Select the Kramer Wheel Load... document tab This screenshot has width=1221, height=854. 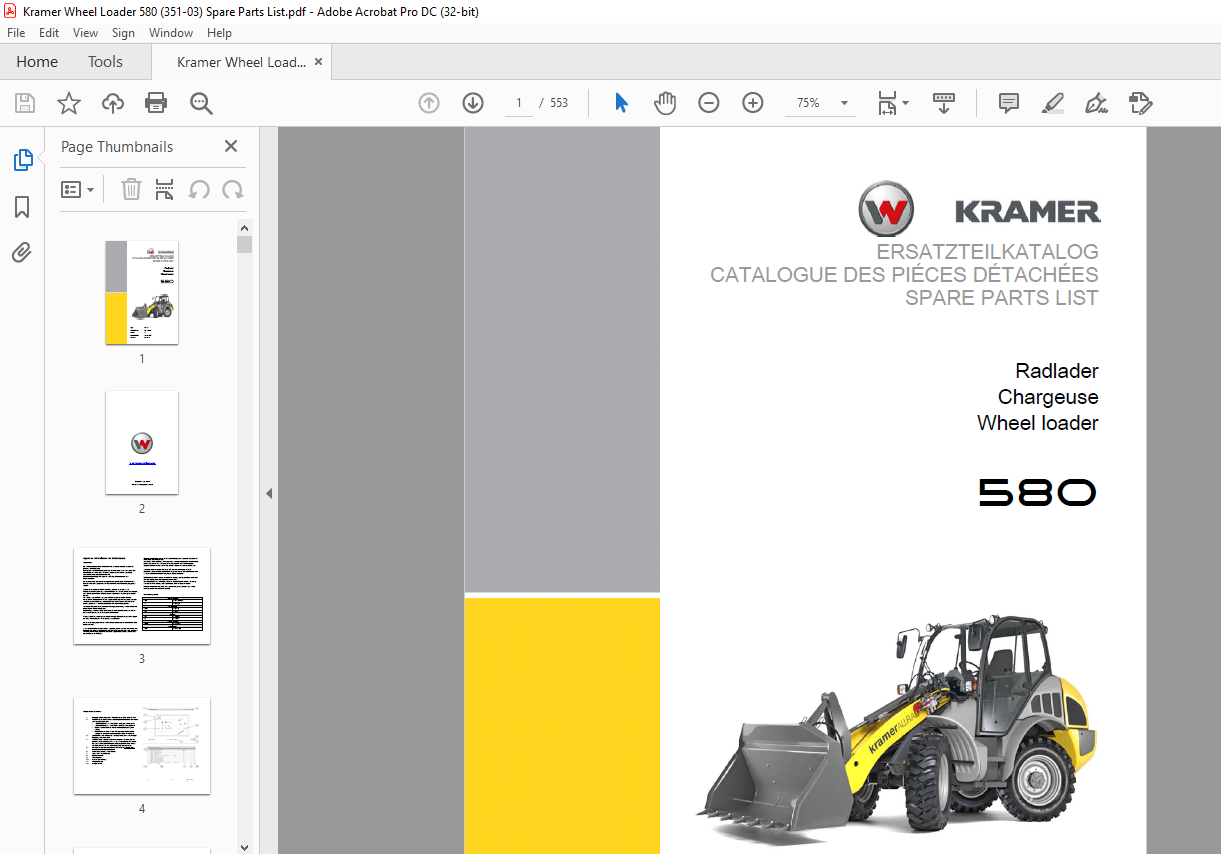coord(241,62)
